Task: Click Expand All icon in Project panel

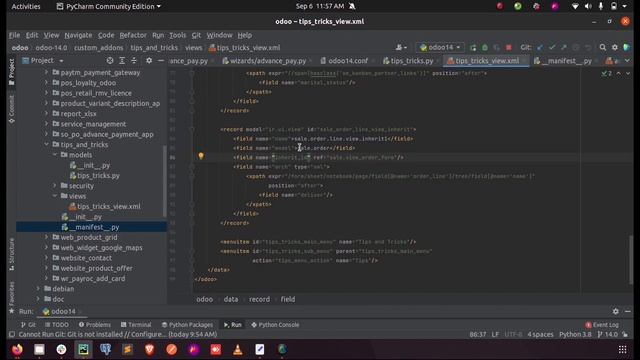Action: tap(122, 61)
